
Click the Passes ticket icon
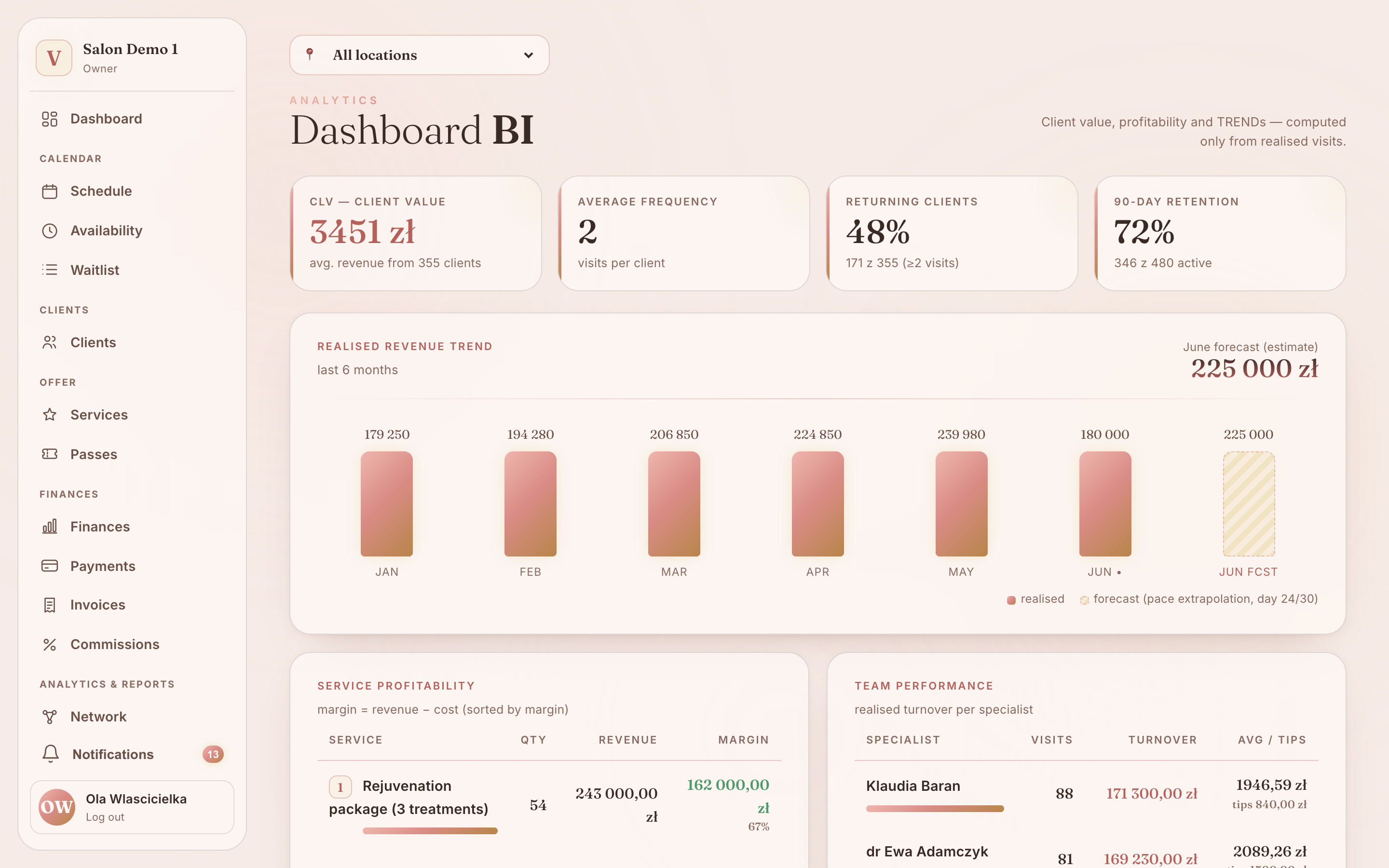click(x=50, y=454)
